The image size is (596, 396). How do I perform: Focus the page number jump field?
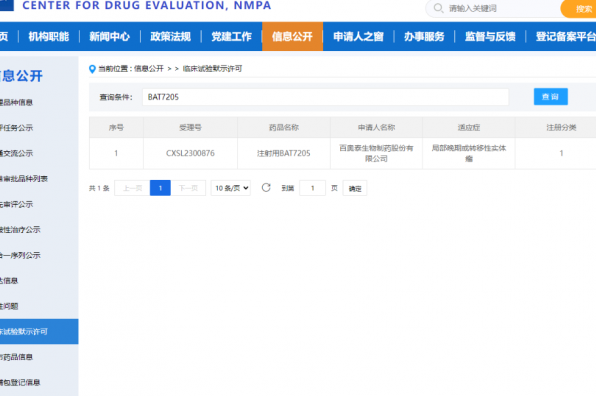(312, 188)
